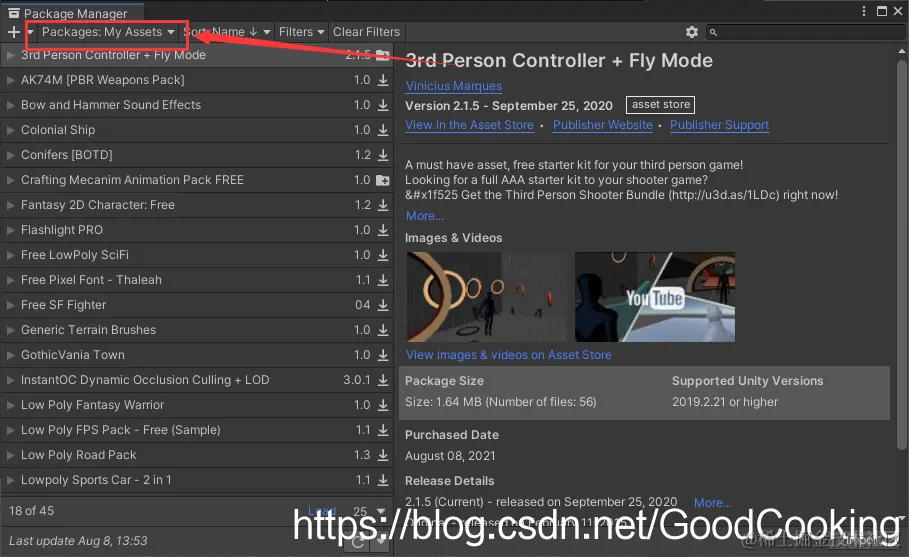Download InstantOC Dynamic Occlusion Culling + LOD
This screenshot has width=909, height=557.
point(383,380)
